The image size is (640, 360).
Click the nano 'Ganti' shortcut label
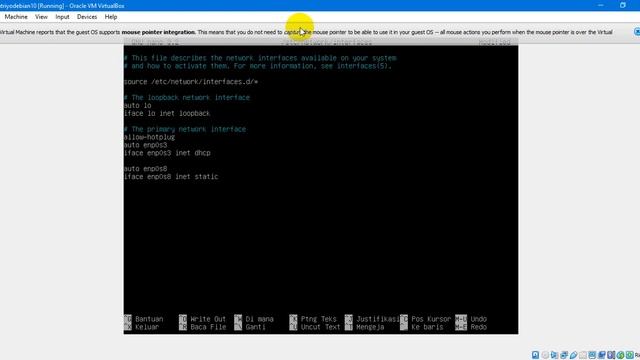[x=256, y=327]
